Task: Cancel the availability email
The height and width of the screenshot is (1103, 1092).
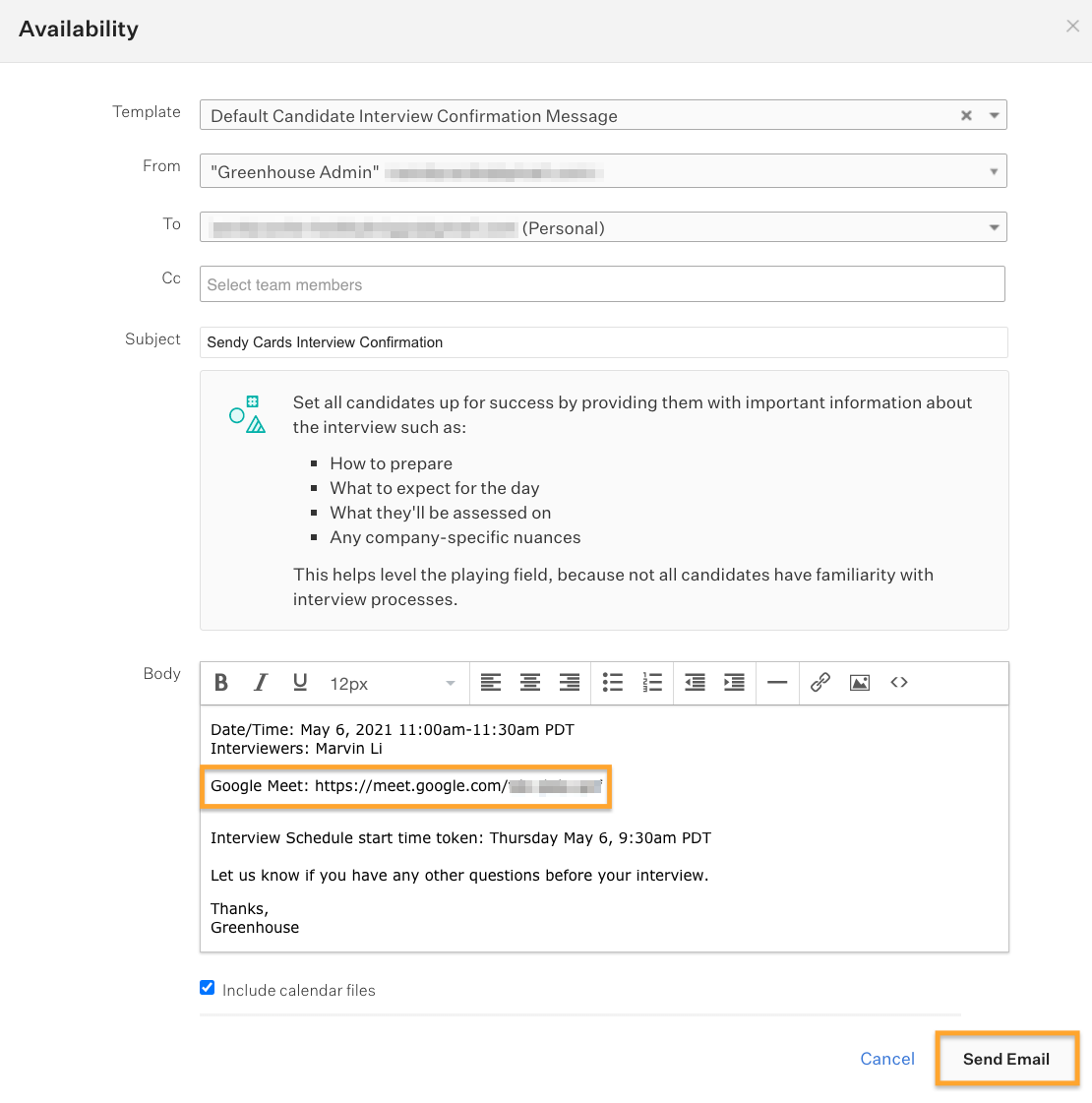Action: click(x=886, y=1058)
